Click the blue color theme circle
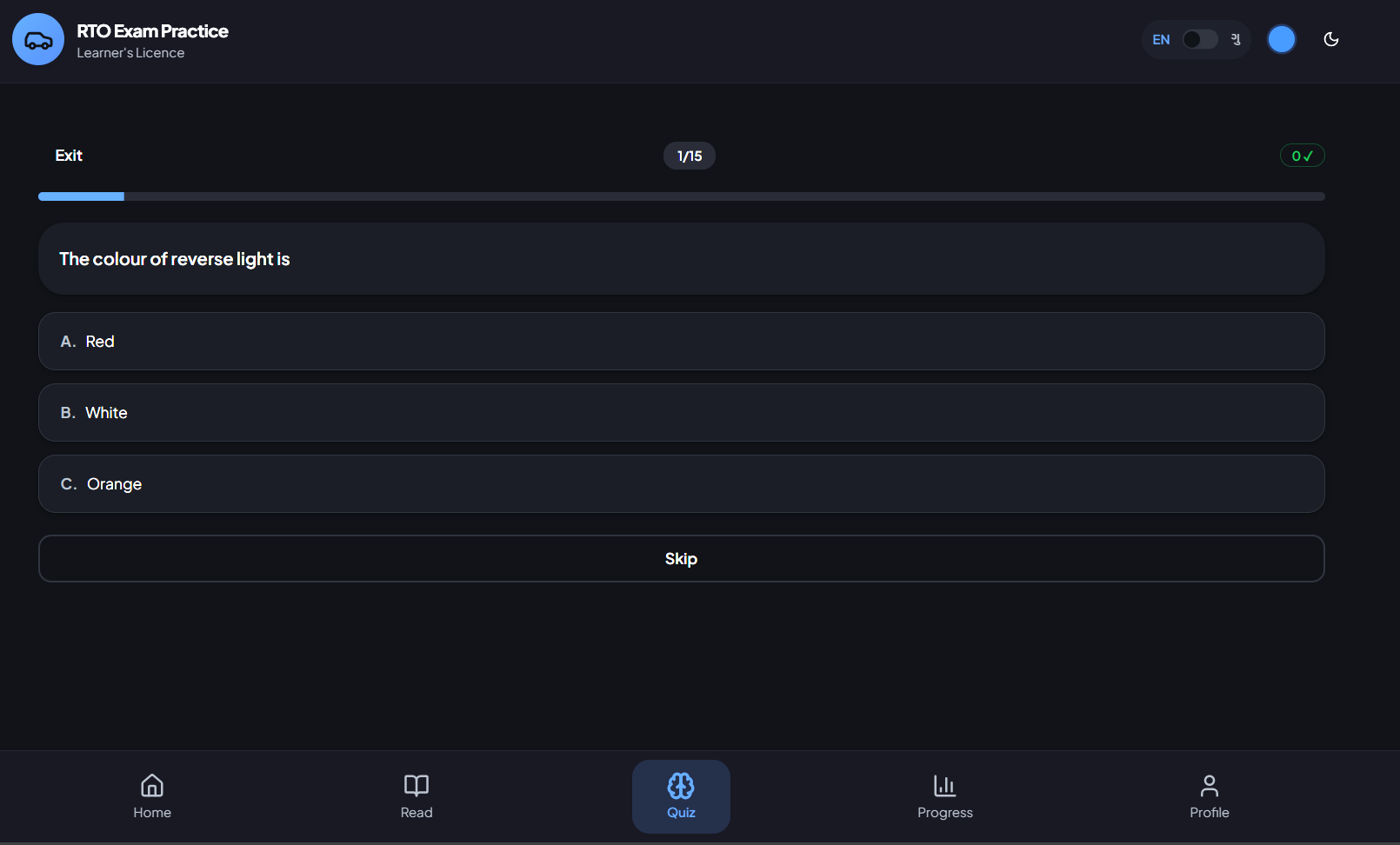This screenshot has width=1400, height=845. click(1282, 39)
